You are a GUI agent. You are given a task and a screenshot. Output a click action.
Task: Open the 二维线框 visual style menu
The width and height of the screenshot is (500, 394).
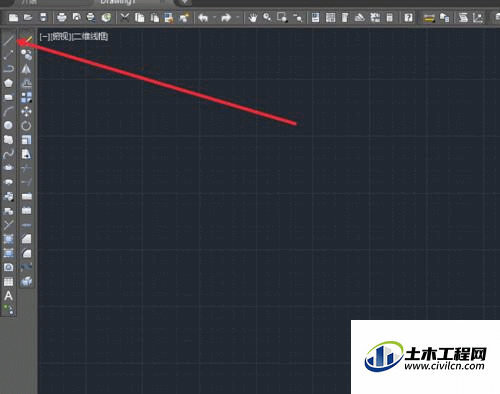[90, 37]
